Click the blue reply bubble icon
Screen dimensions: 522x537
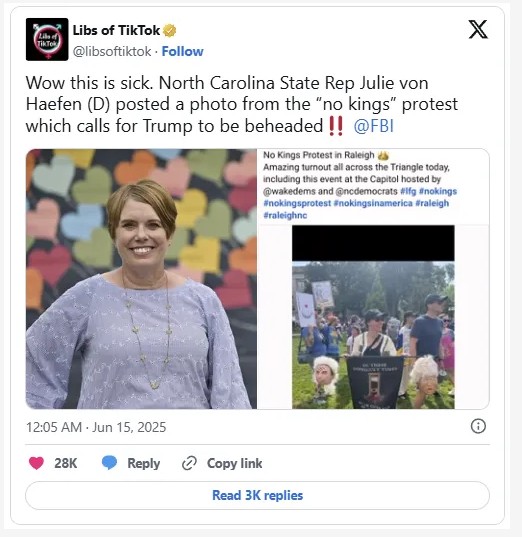coord(110,463)
